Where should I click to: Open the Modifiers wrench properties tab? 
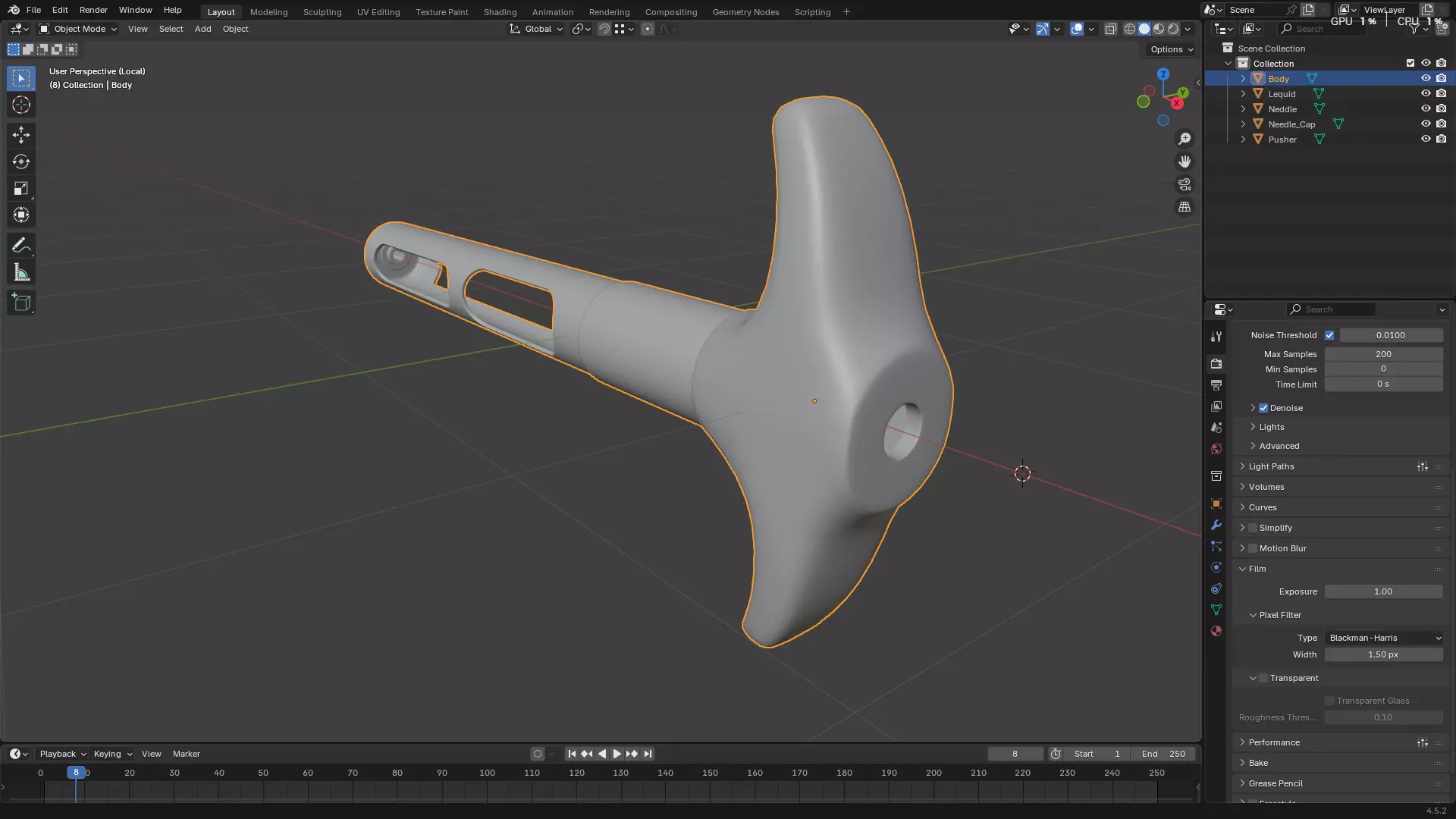point(1216,525)
